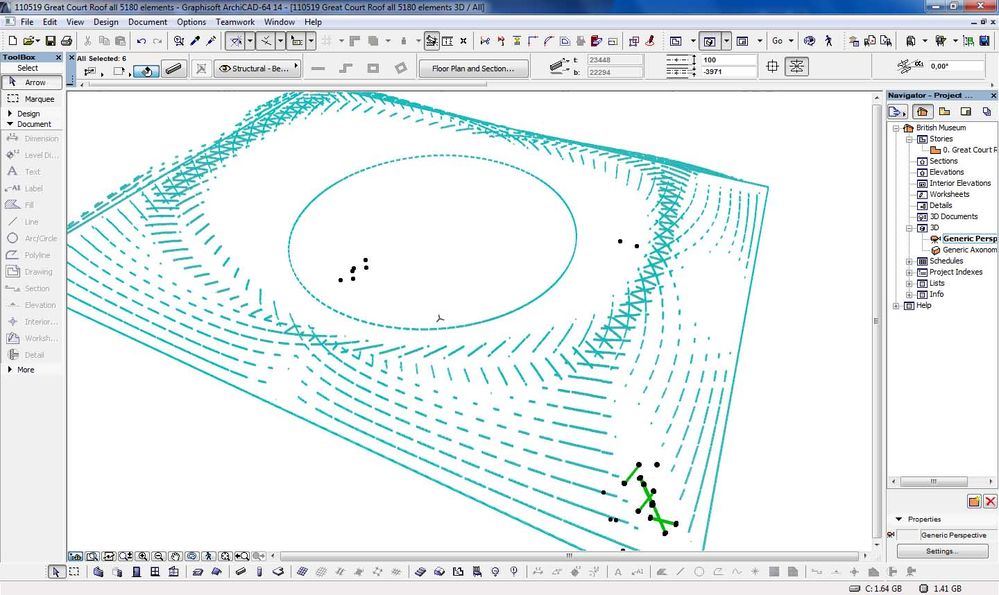Select the rectangular beam geometry method
This screenshot has width=999, height=595.
pos(373,68)
